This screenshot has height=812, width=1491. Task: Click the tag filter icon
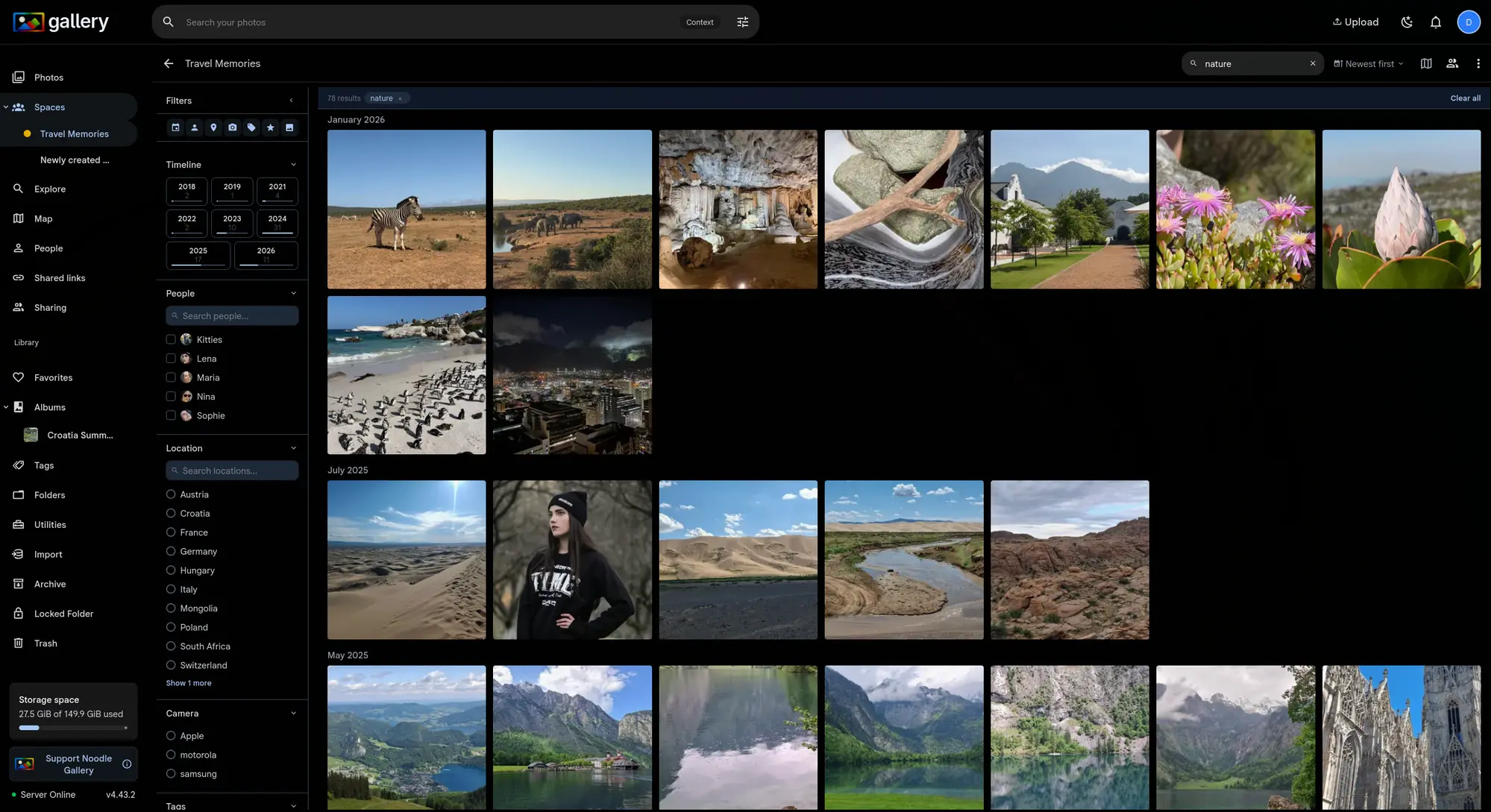coord(251,128)
